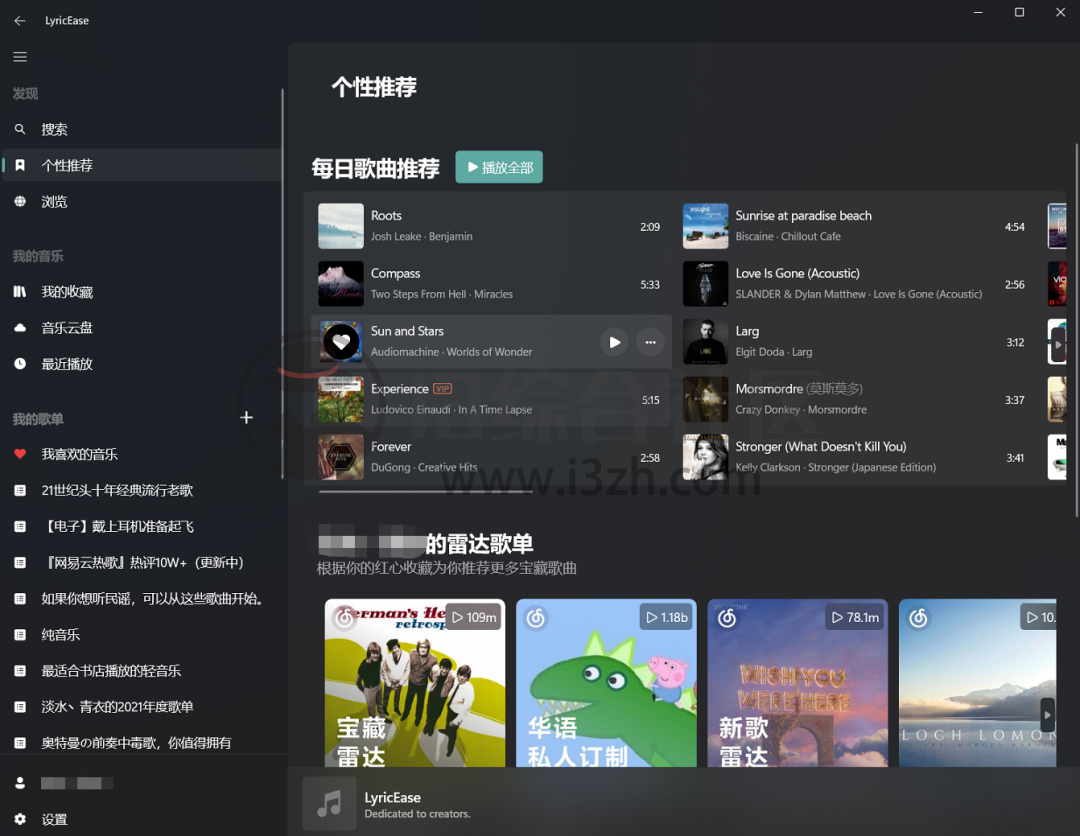The height and width of the screenshot is (836, 1080).
Task: Open the Loch Lomond playlist card
Action: click(977, 682)
